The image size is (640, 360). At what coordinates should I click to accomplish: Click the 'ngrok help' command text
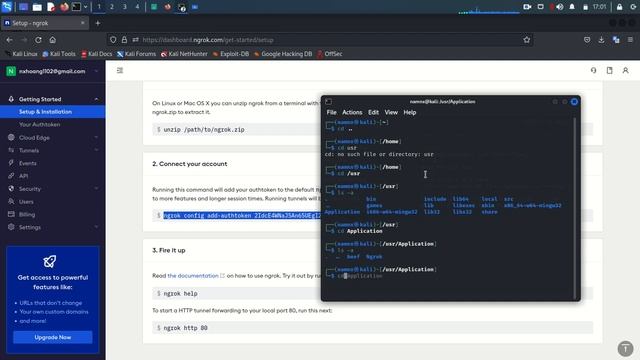[x=180, y=293]
